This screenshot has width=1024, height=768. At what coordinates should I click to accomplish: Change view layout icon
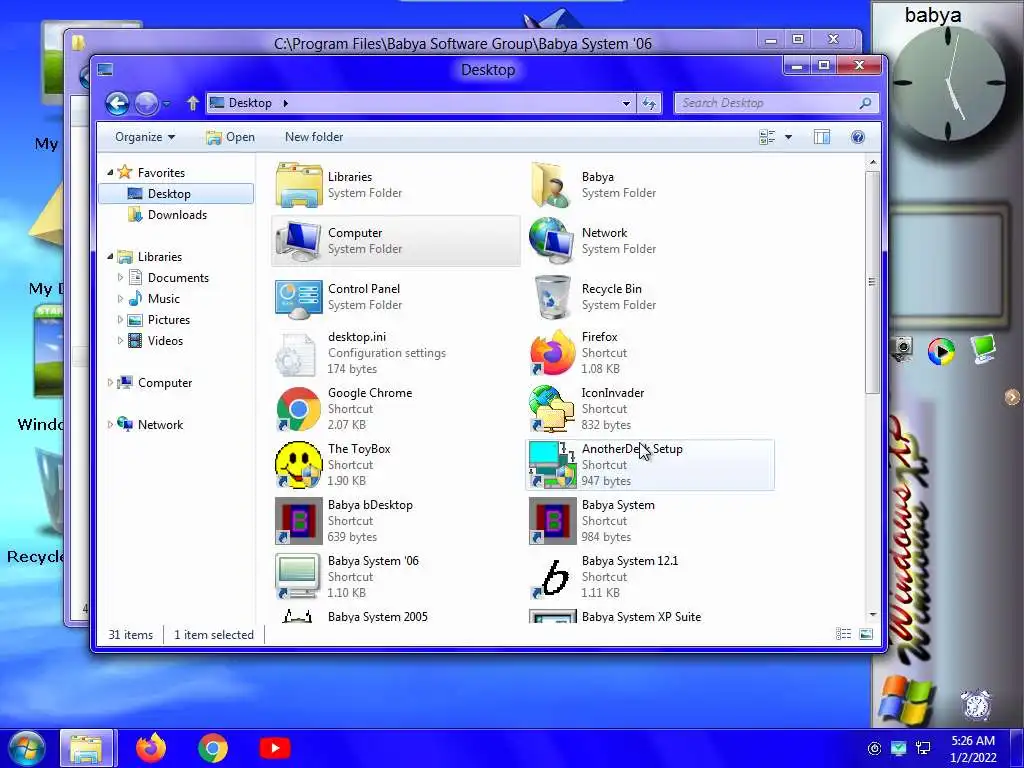click(767, 137)
